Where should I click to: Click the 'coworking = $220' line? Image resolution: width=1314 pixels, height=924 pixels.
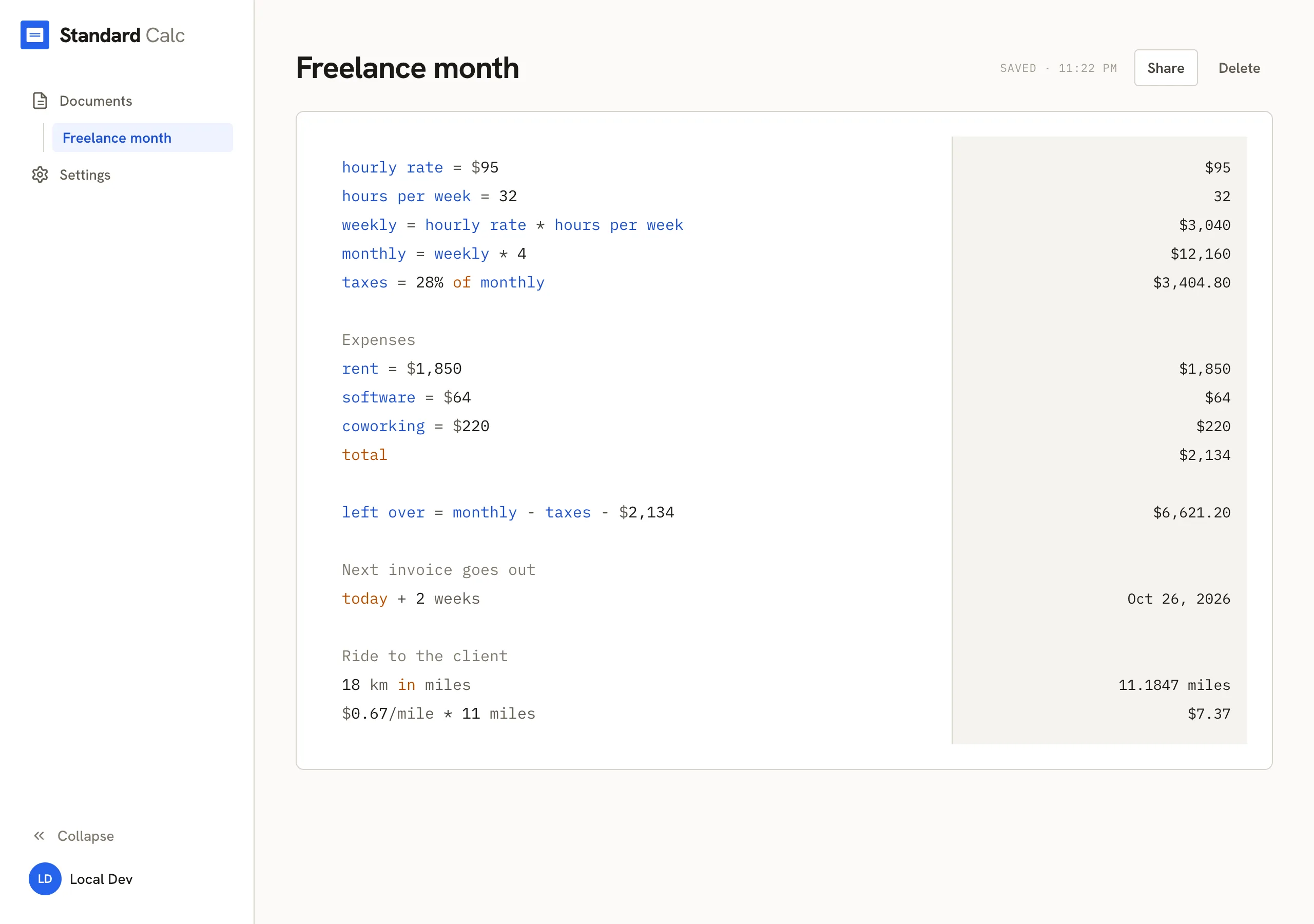point(415,426)
